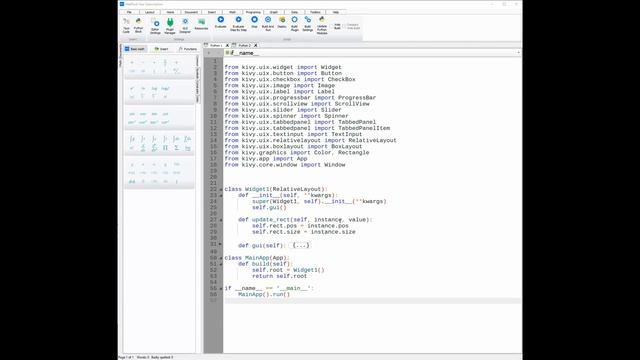This screenshot has width=640, height=360.
Task: Switch to the Toolbox ribbon tab
Action: pyautogui.click(x=315, y=12)
